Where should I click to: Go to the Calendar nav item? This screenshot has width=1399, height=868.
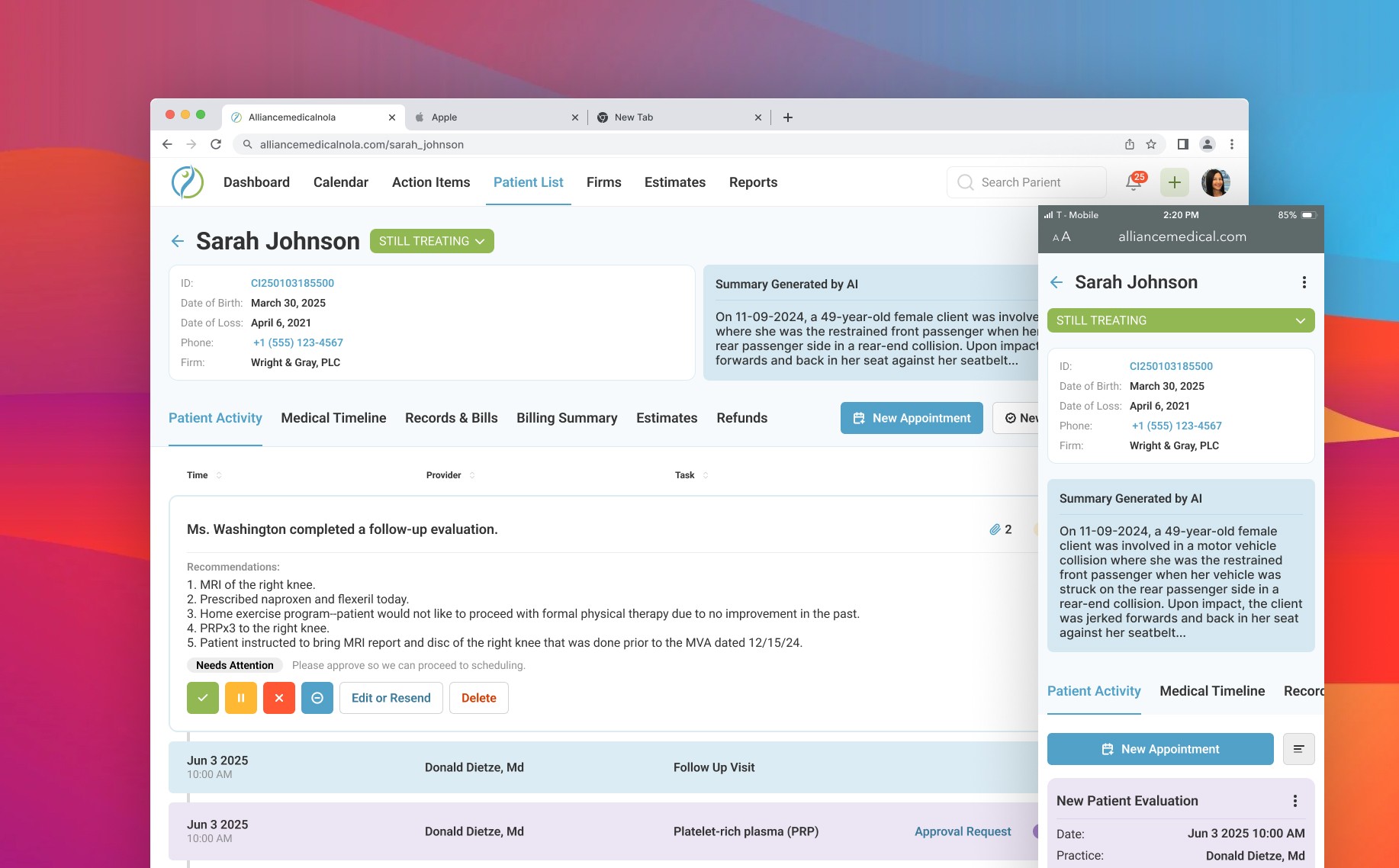pos(341,182)
